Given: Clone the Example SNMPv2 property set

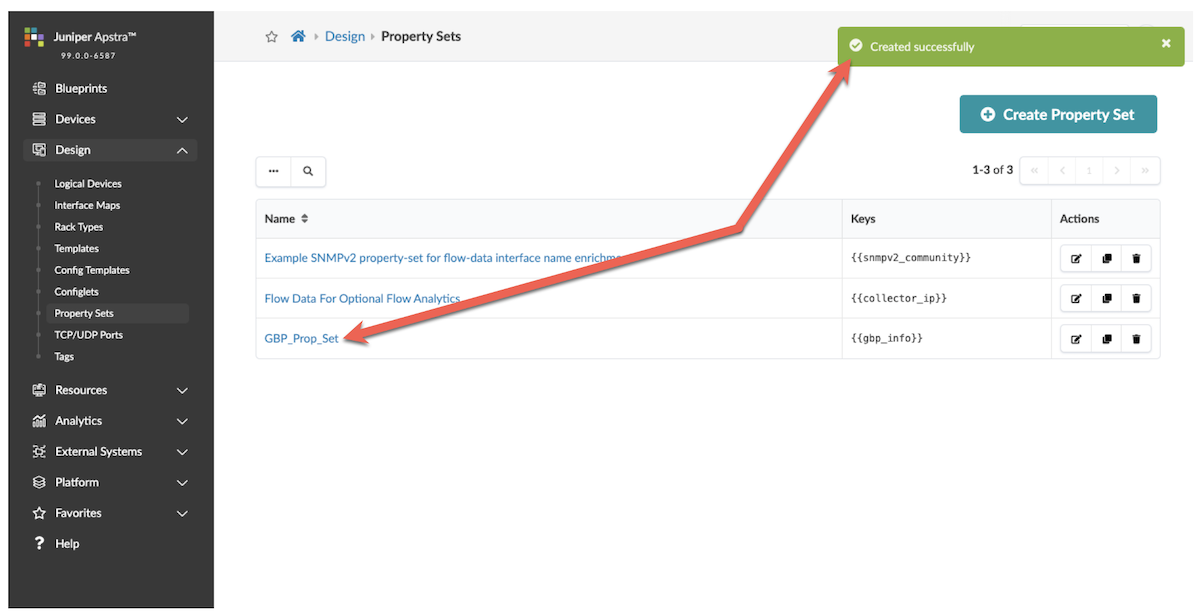Looking at the screenshot, I should pos(1106,258).
